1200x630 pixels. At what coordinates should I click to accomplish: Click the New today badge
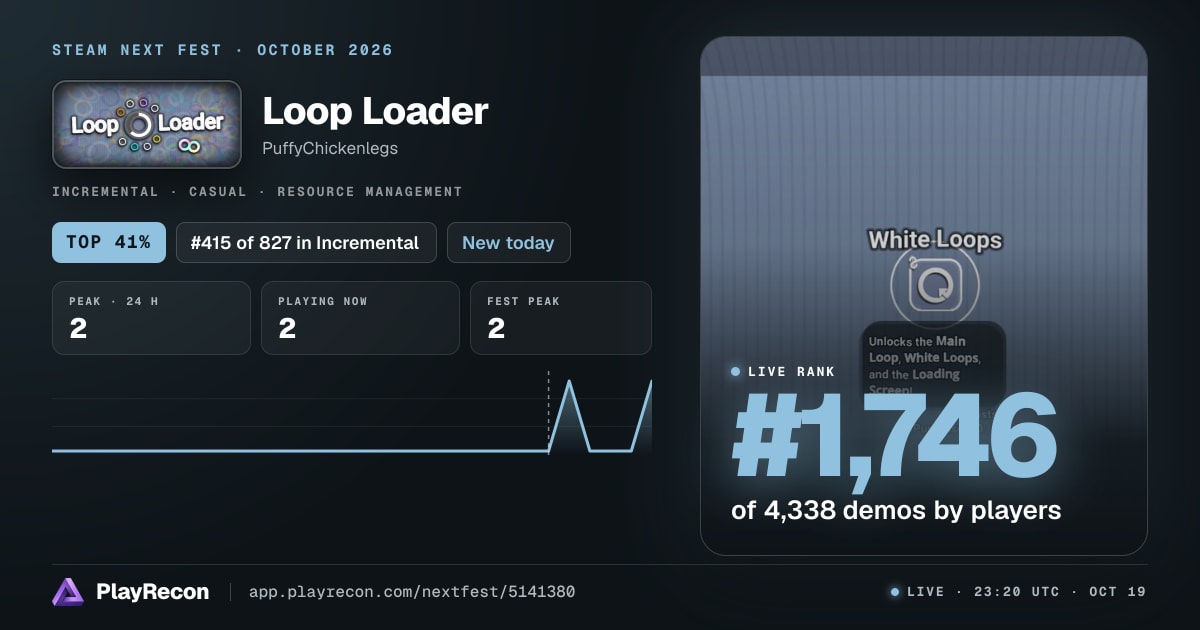pos(508,242)
